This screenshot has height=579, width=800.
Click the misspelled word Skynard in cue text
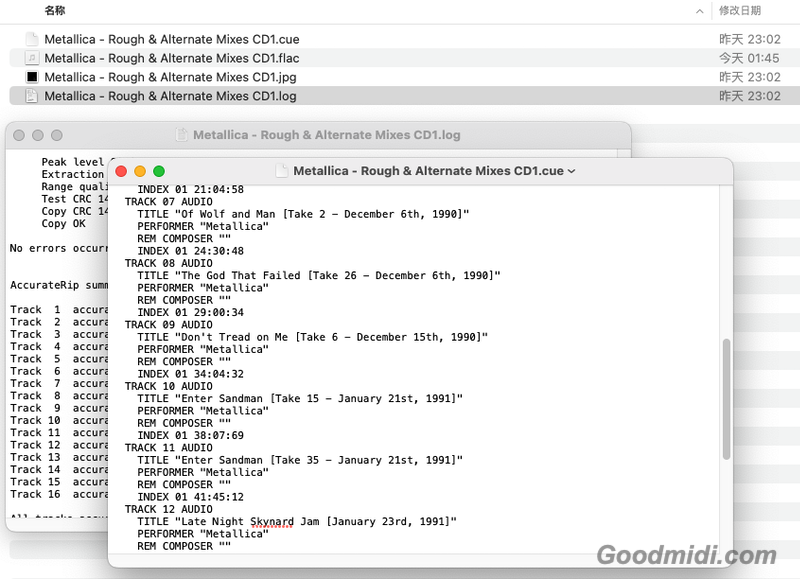[272, 521]
